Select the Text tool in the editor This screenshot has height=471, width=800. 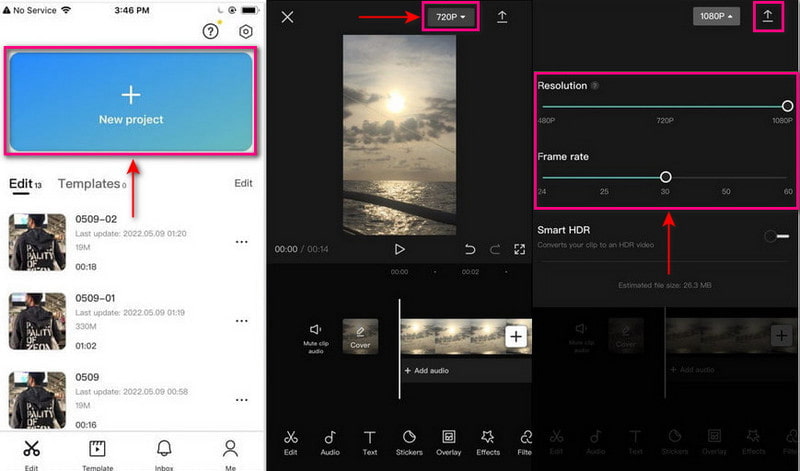pyautogui.click(x=370, y=442)
